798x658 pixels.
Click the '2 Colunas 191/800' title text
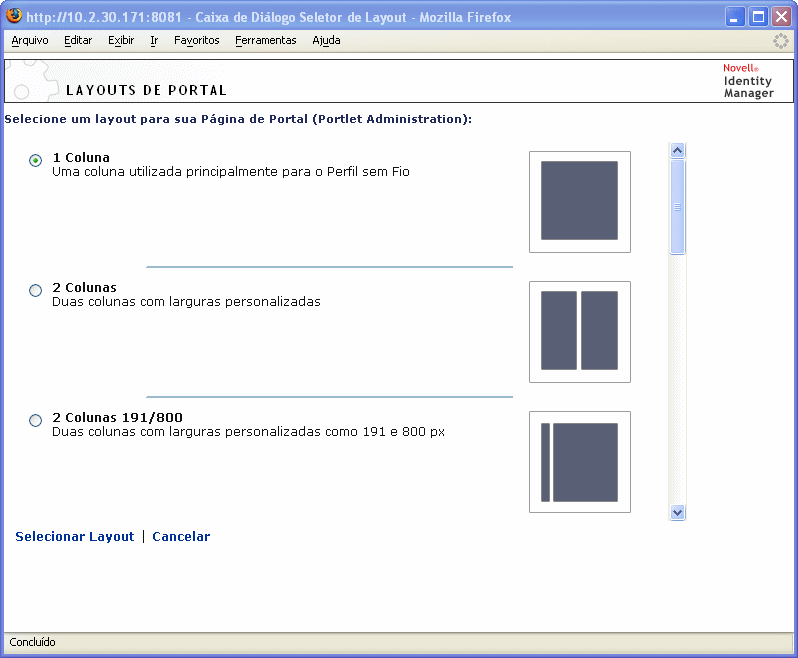click(118, 417)
